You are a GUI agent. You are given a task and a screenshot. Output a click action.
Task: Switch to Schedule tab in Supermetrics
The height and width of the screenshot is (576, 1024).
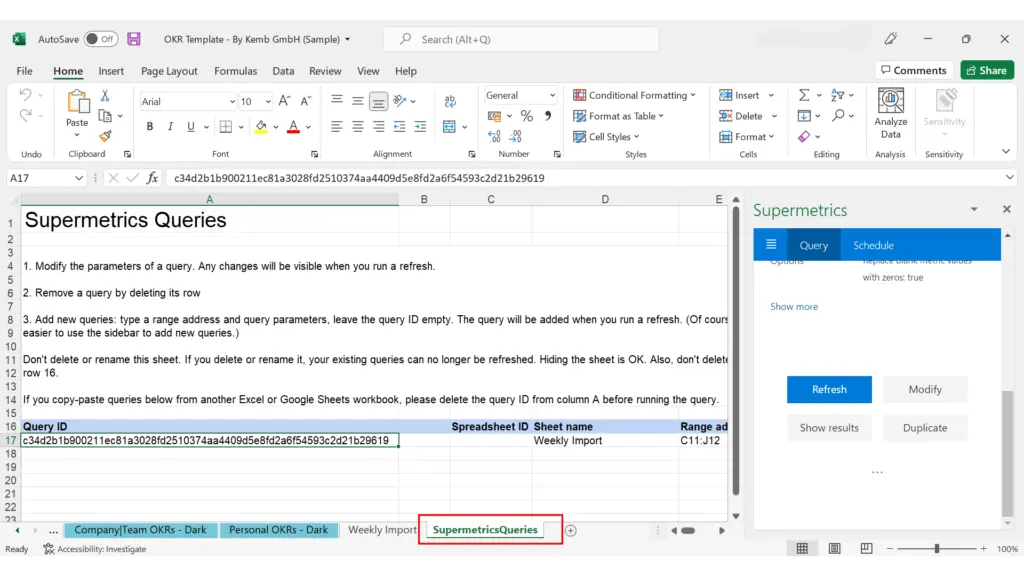(x=873, y=246)
